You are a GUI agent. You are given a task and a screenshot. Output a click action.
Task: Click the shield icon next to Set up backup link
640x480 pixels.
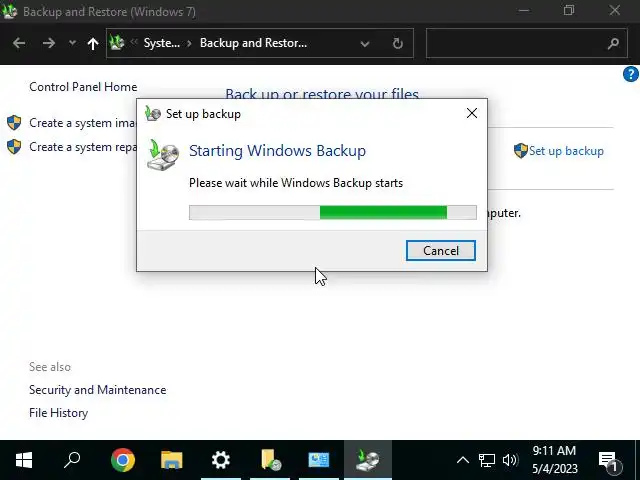pyautogui.click(x=521, y=151)
